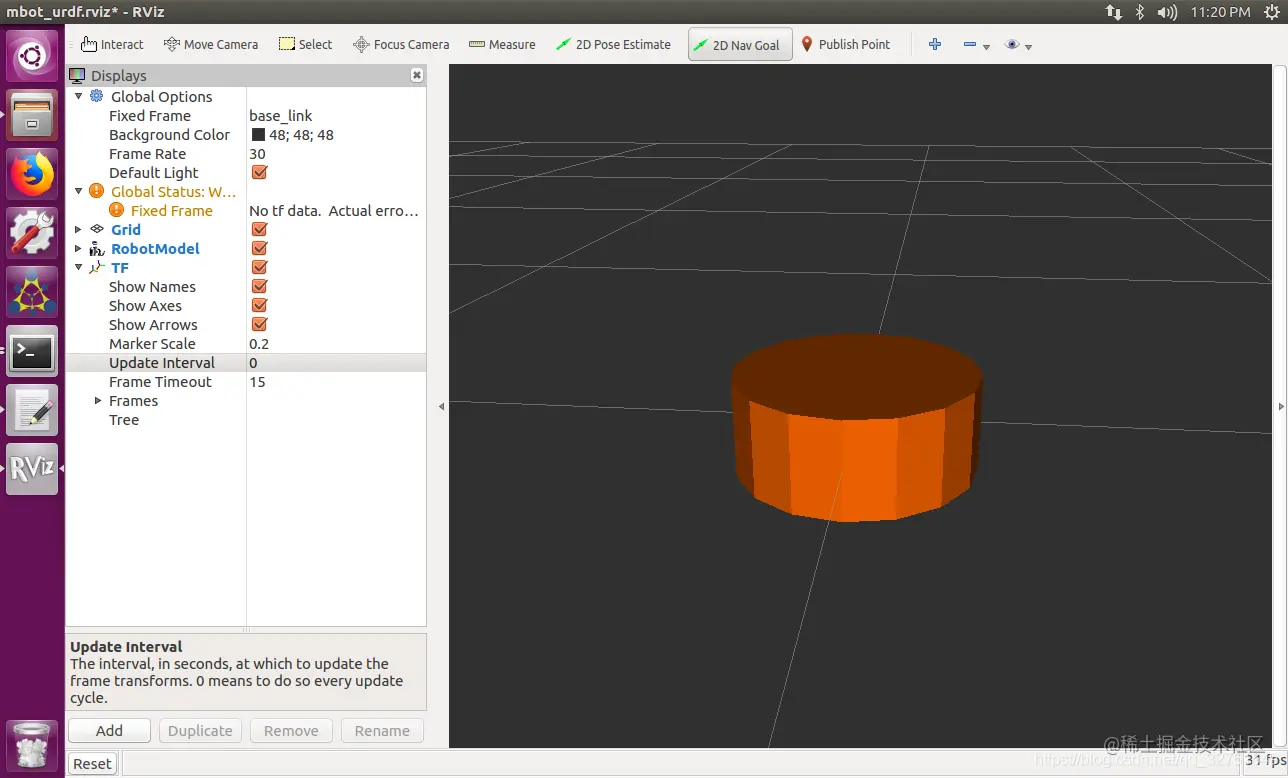This screenshot has height=778, width=1288.
Task: Open the Bluetooth indicator menu
Action: tap(1140, 12)
